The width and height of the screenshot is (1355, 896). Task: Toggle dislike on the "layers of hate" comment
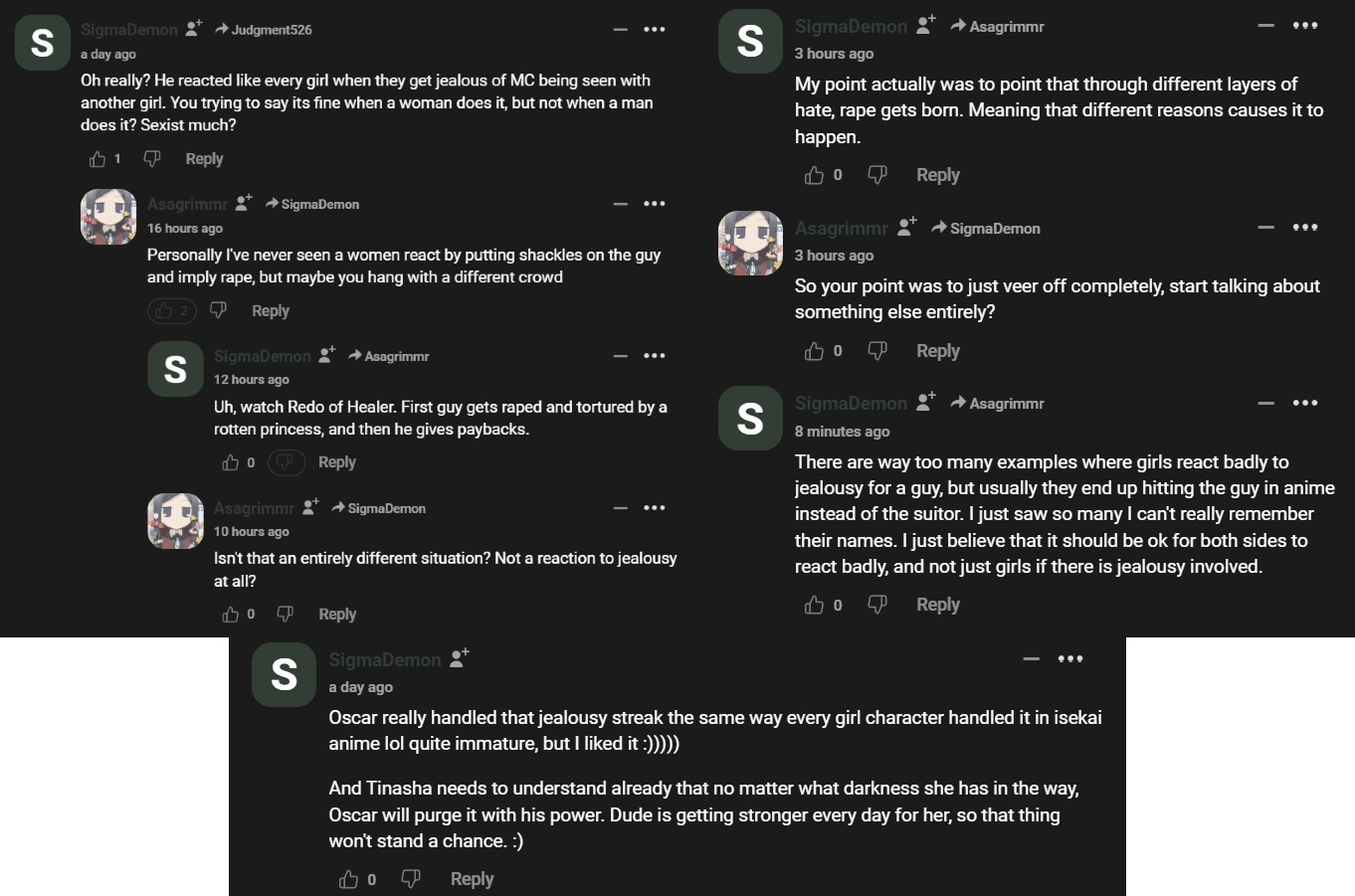coord(876,175)
